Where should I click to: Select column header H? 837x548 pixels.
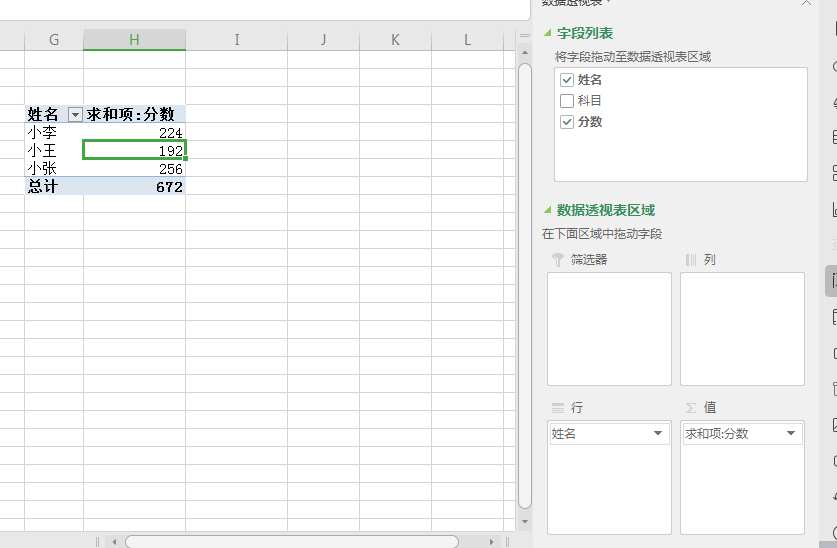click(135, 40)
